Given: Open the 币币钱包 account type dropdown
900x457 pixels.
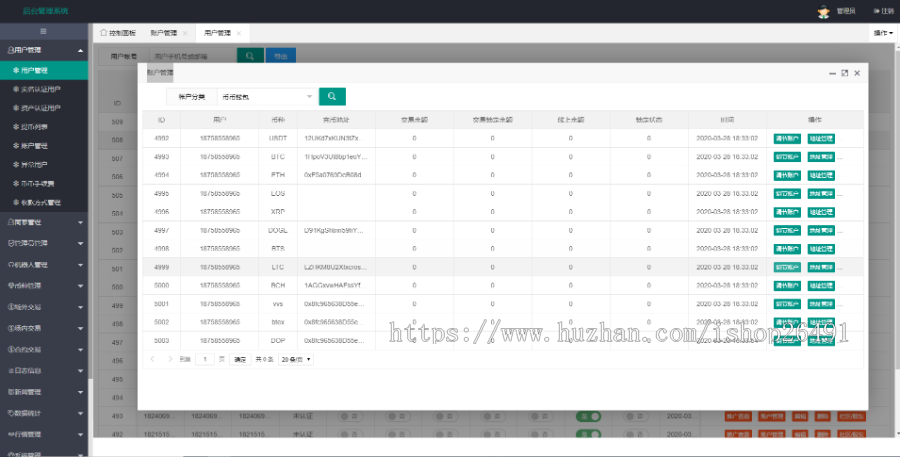Looking at the screenshot, I should (265, 97).
